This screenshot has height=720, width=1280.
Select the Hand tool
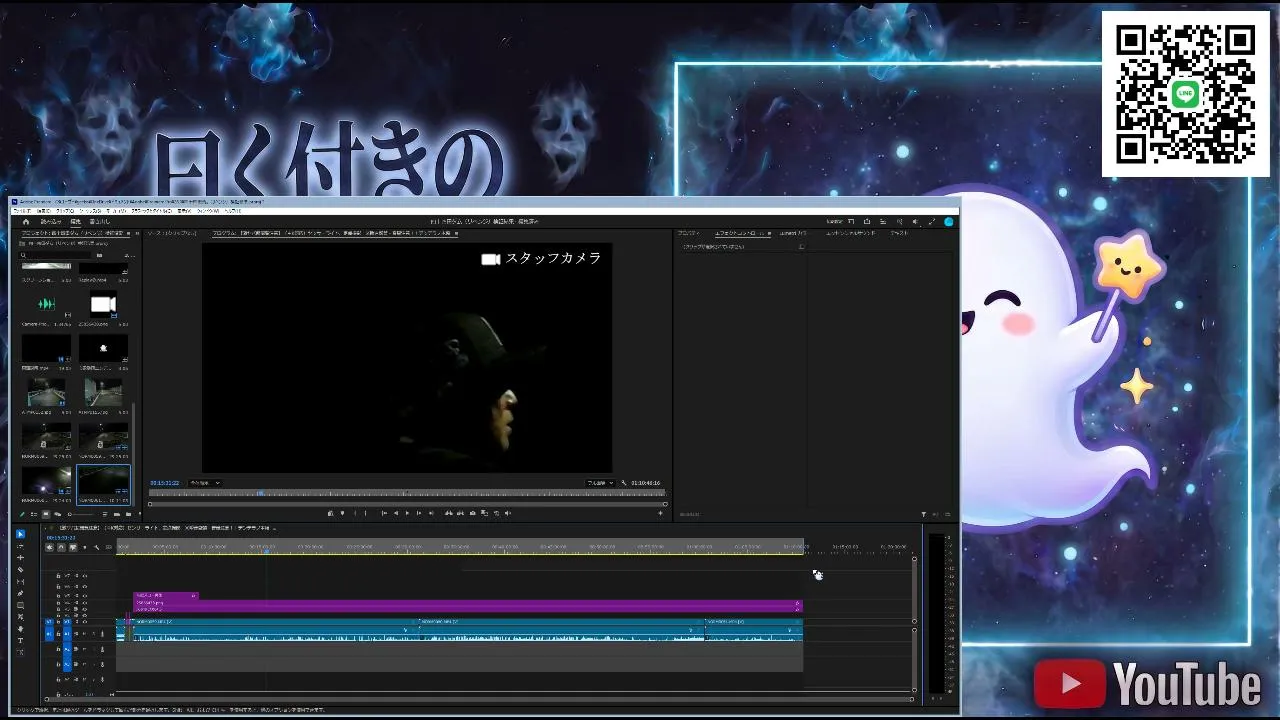click(x=20, y=629)
